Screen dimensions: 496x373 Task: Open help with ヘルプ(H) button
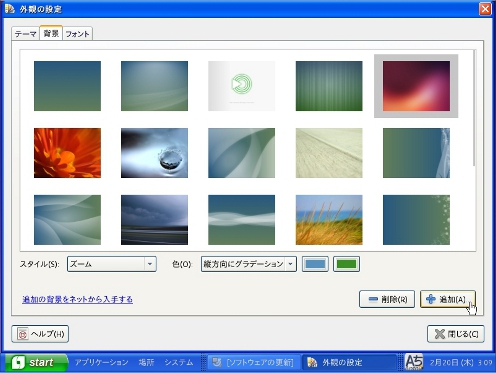(x=40, y=334)
